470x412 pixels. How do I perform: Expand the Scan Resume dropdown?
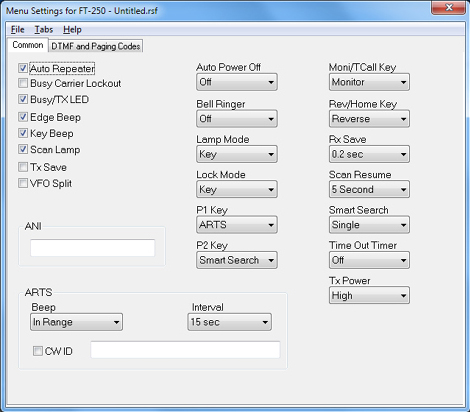pyautogui.click(x=369, y=189)
